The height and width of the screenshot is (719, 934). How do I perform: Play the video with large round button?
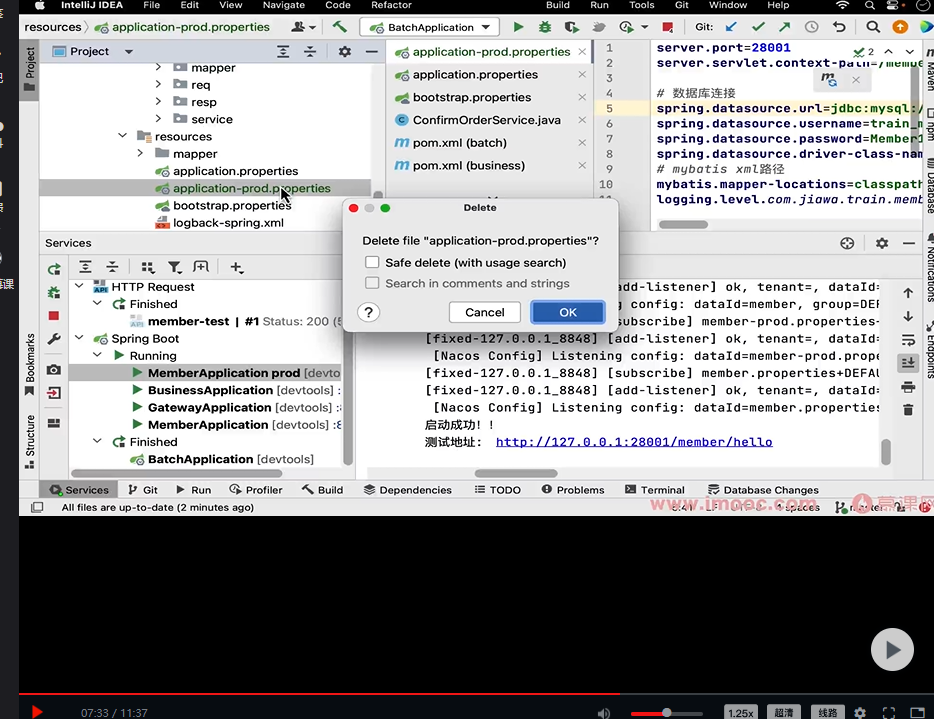(892, 649)
